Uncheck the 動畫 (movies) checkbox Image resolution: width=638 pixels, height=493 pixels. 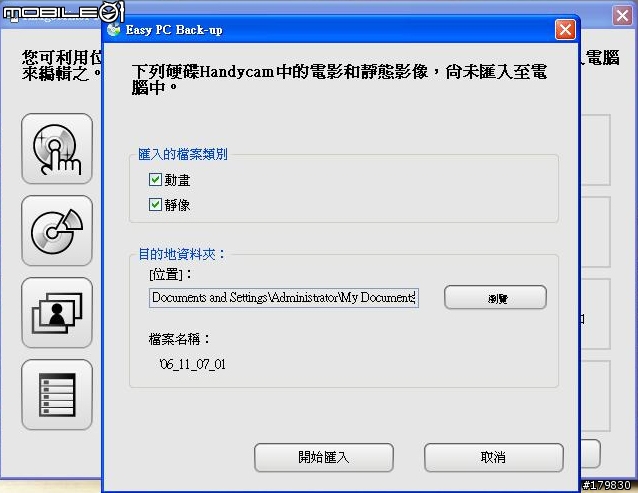pos(155,179)
